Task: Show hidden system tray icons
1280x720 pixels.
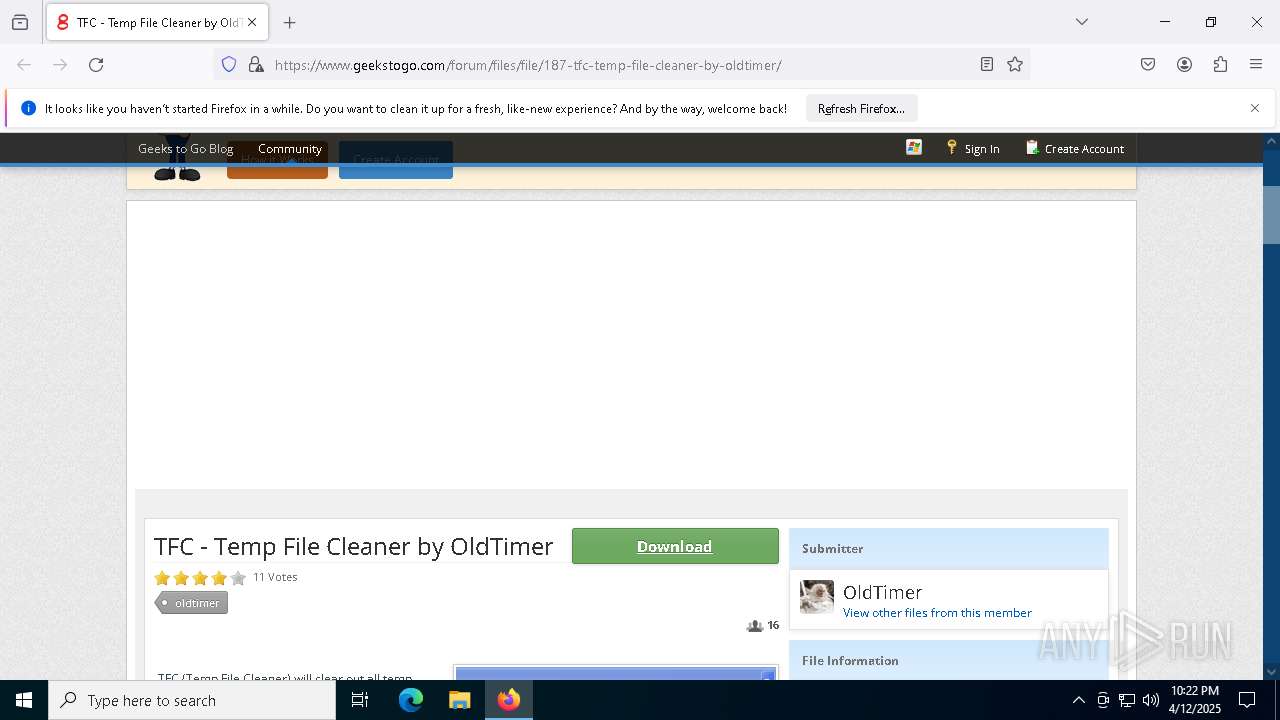Action: point(1078,700)
